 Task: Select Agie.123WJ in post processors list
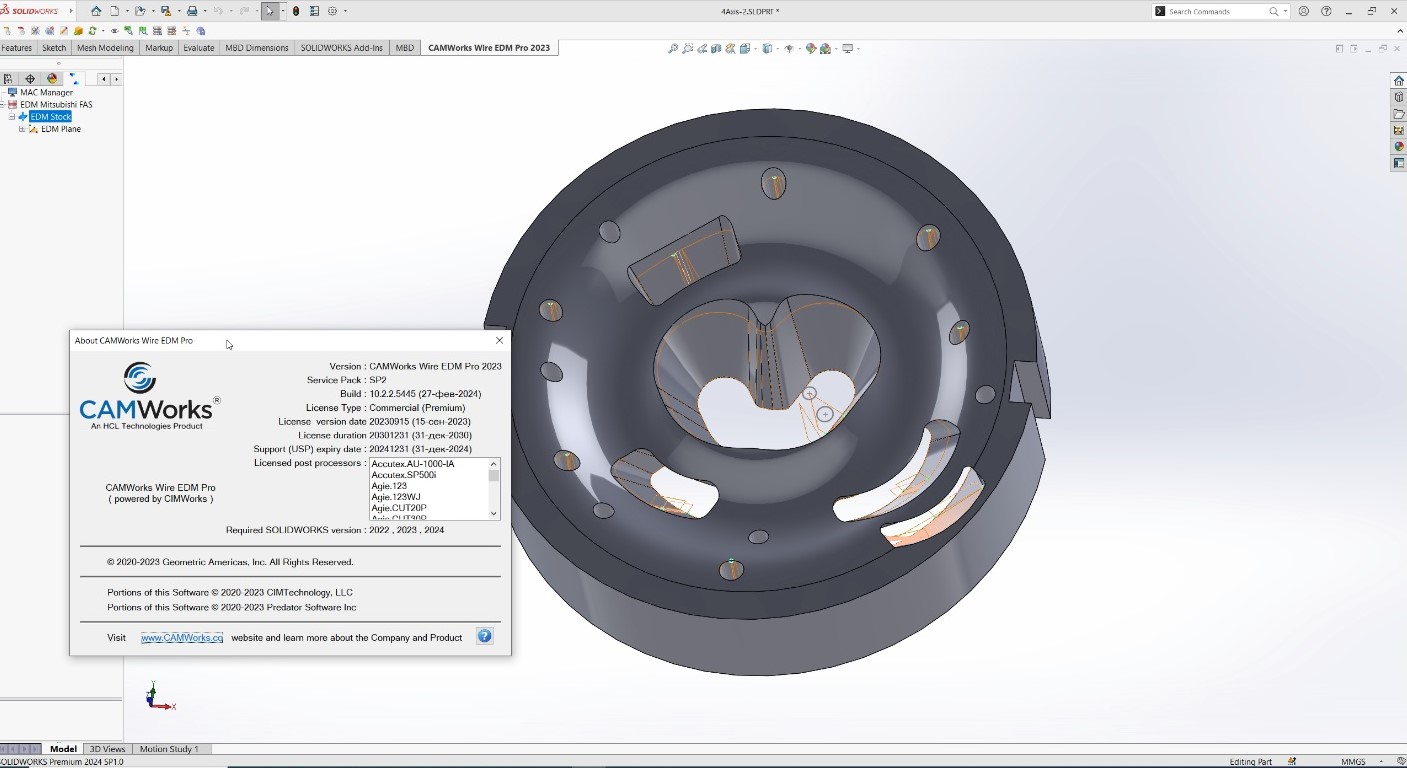coord(396,497)
